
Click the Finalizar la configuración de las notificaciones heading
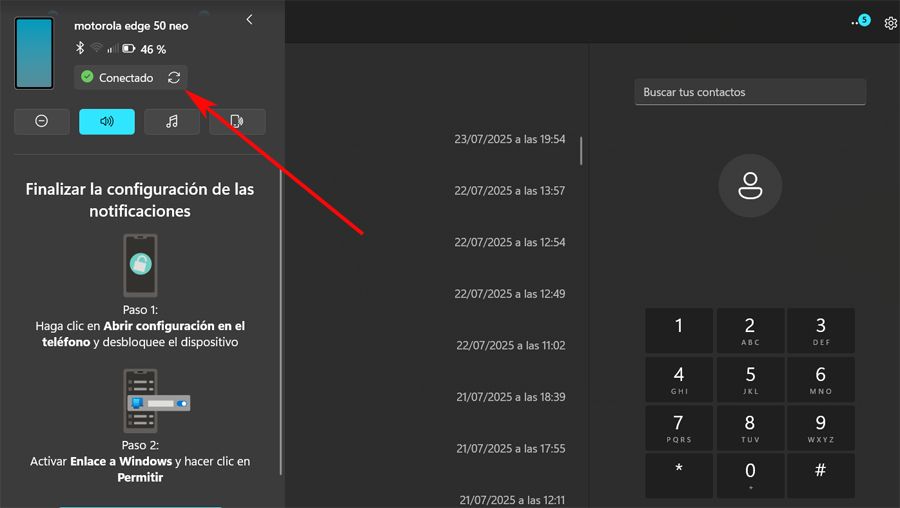pyautogui.click(x=139, y=200)
